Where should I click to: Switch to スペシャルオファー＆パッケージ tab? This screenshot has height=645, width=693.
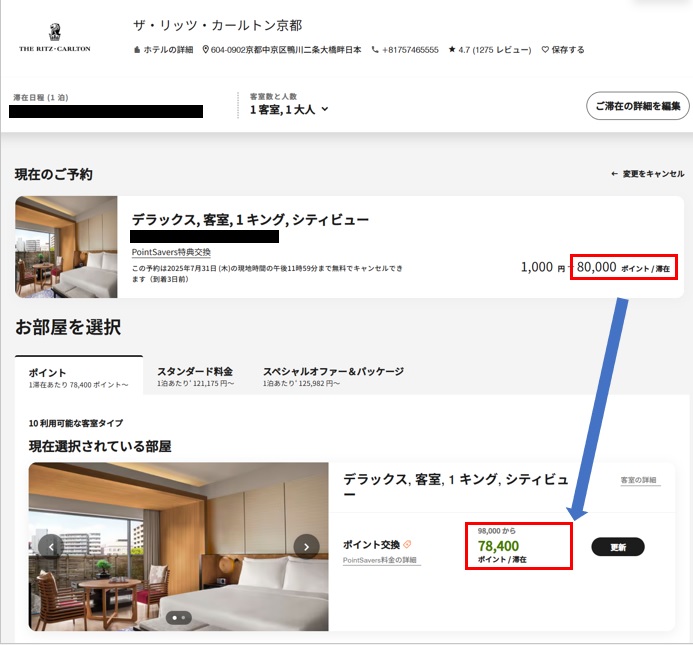click(333, 376)
